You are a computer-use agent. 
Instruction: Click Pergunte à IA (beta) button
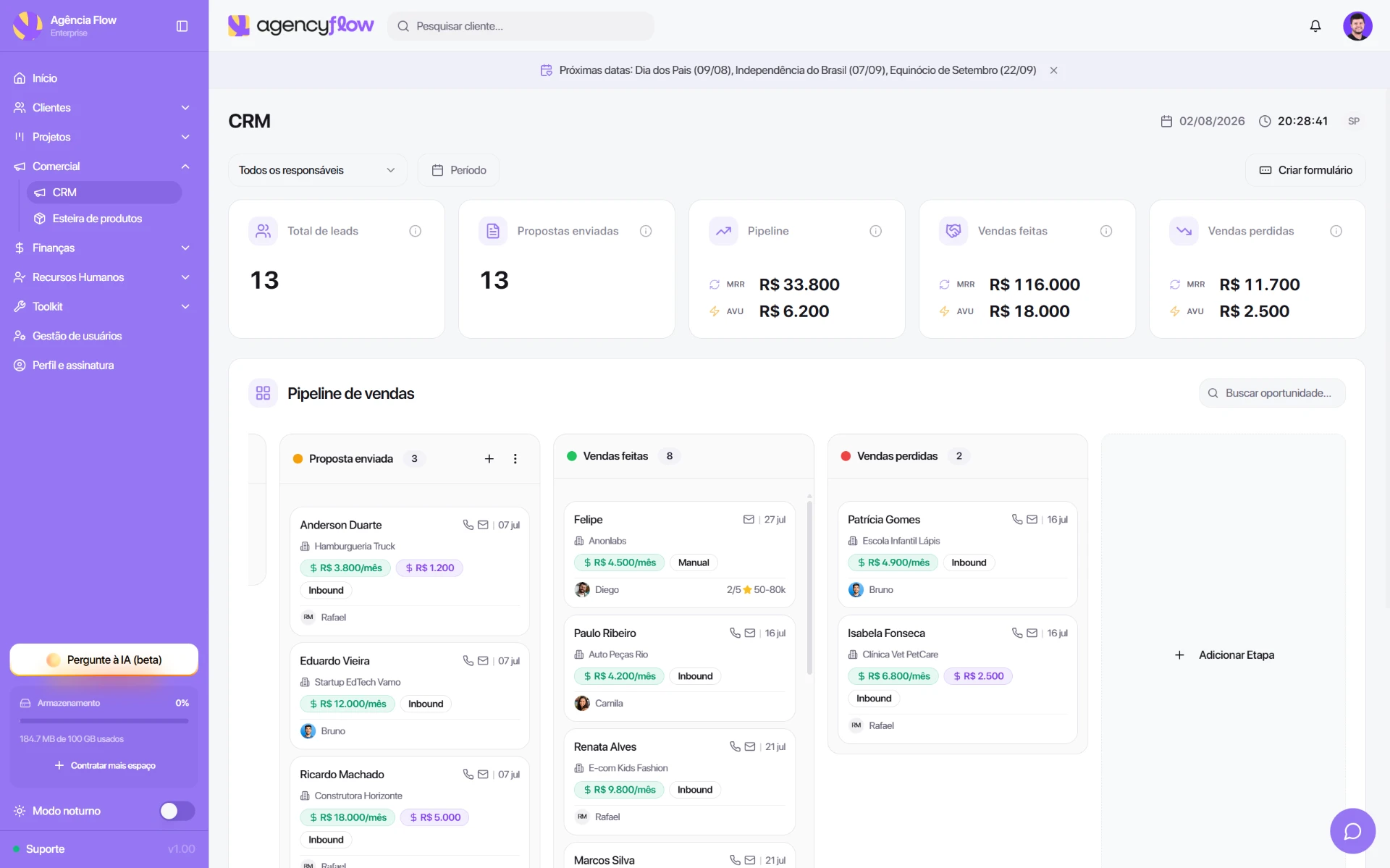(104, 660)
